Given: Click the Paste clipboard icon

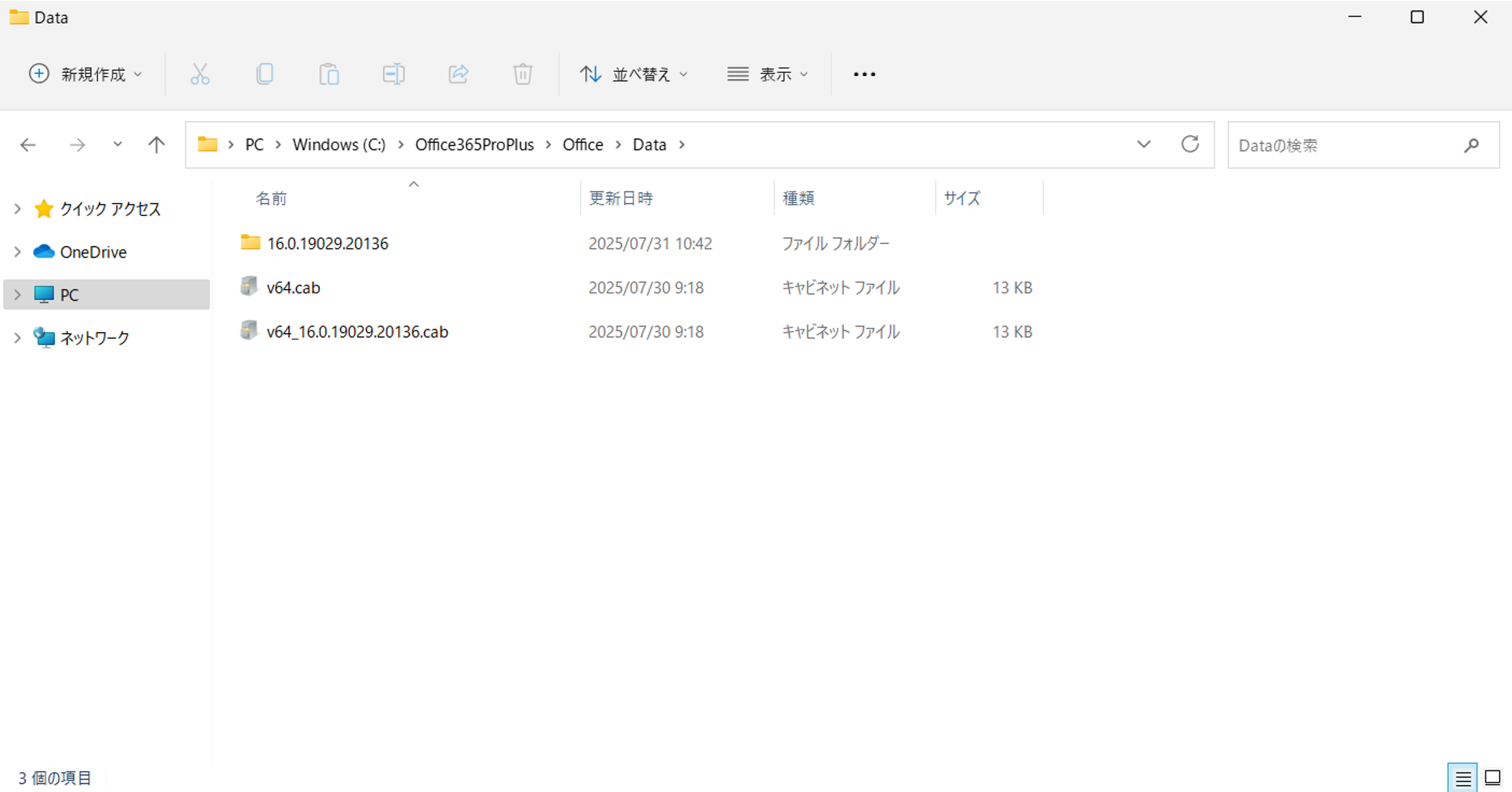Looking at the screenshot, I should [329, 74].
